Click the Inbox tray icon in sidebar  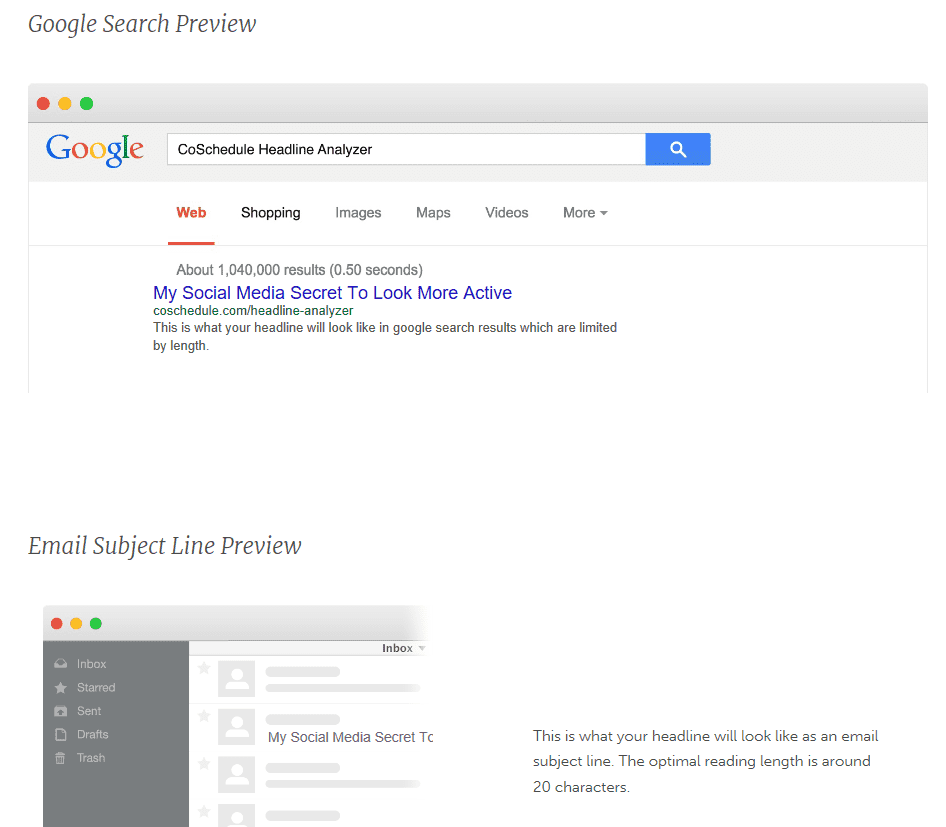(x=60, y=664)
